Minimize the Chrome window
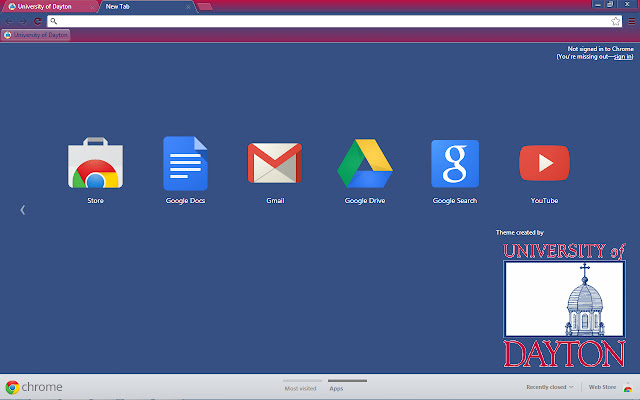Viewport: 640px width, 400px height. [x=598, y=4]
